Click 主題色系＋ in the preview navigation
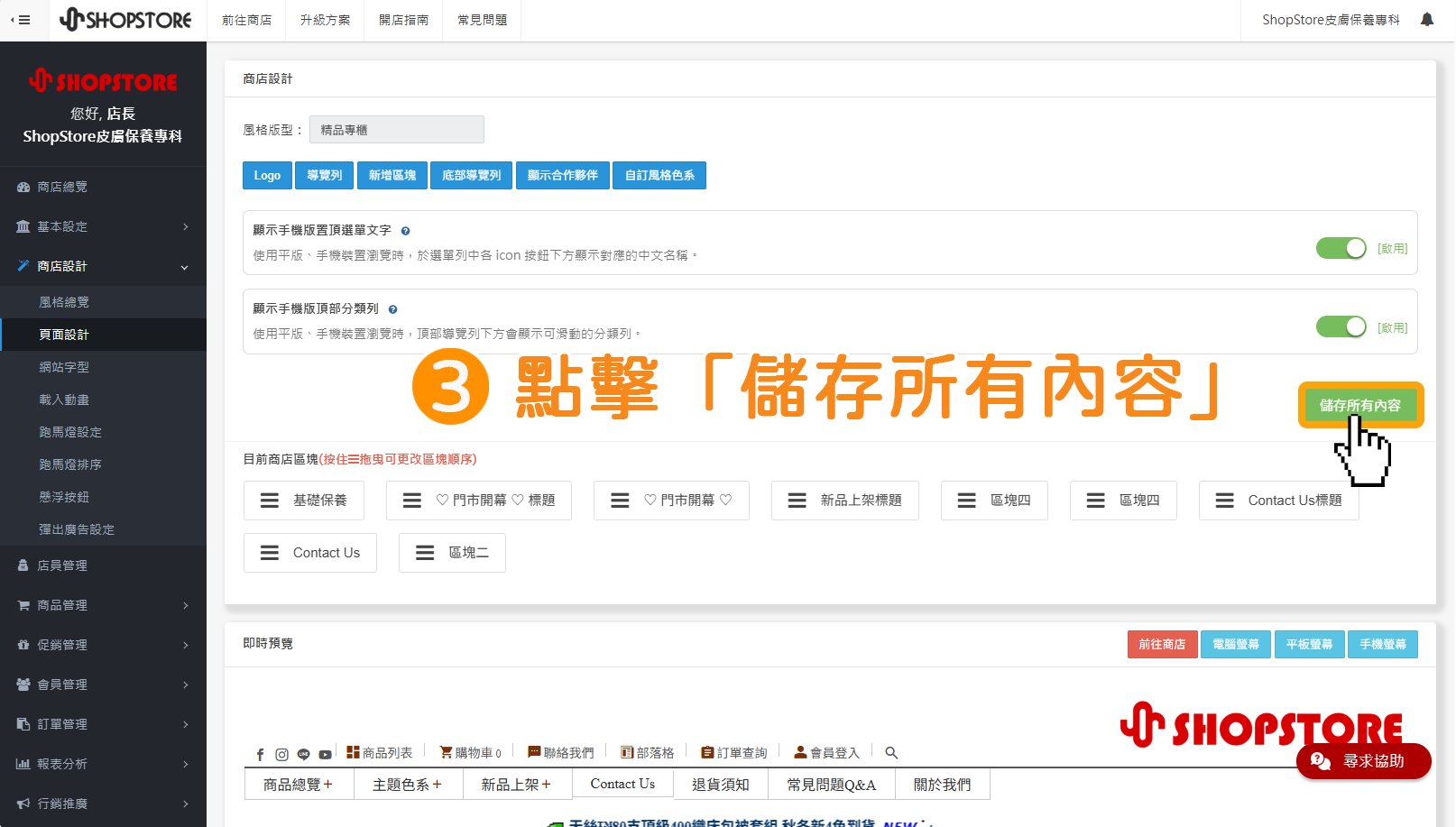This screenshot has width=1456, height=827. [x=408, y=785]
